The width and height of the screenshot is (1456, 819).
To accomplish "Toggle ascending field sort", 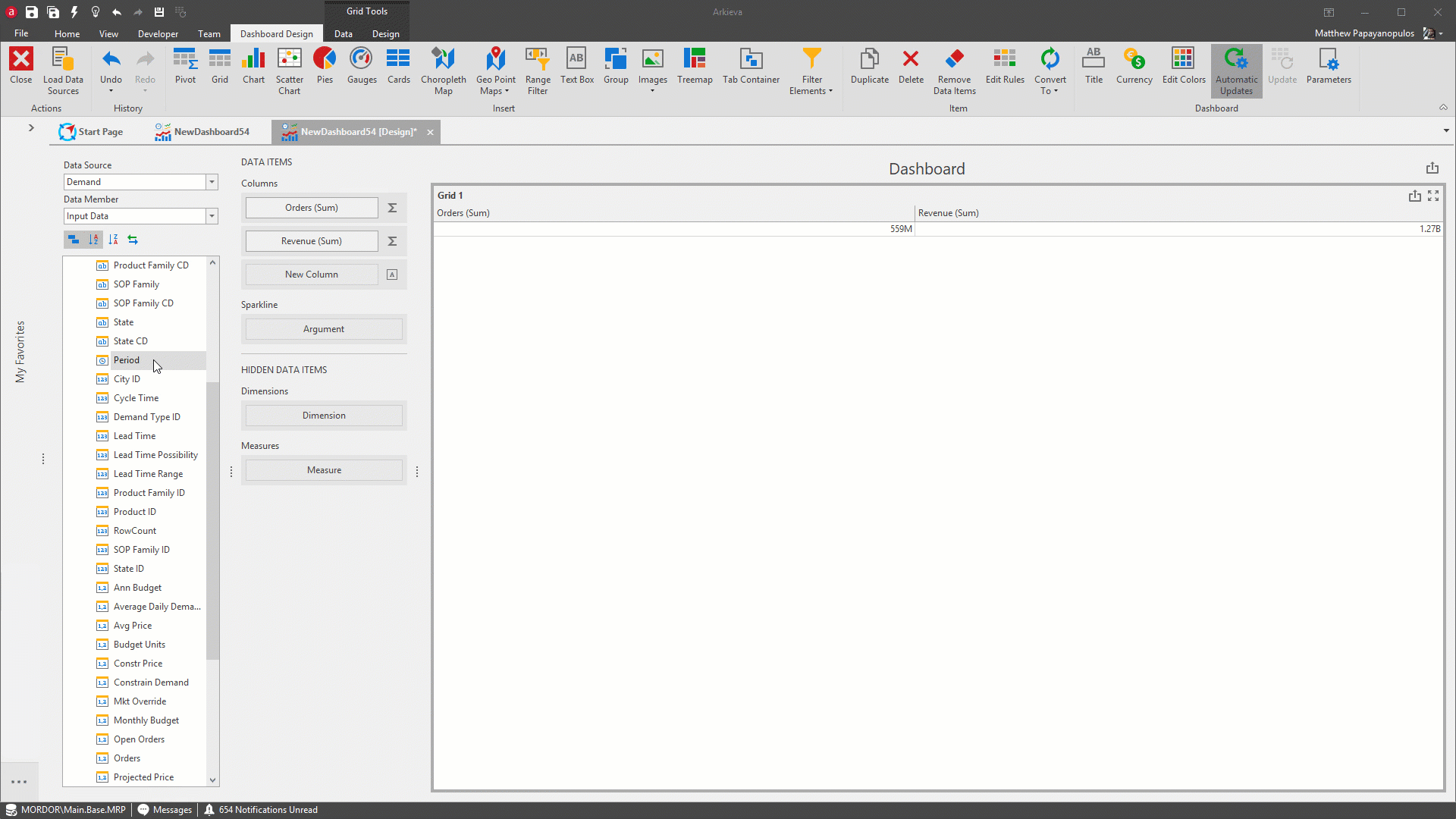I will click(93, 240).
